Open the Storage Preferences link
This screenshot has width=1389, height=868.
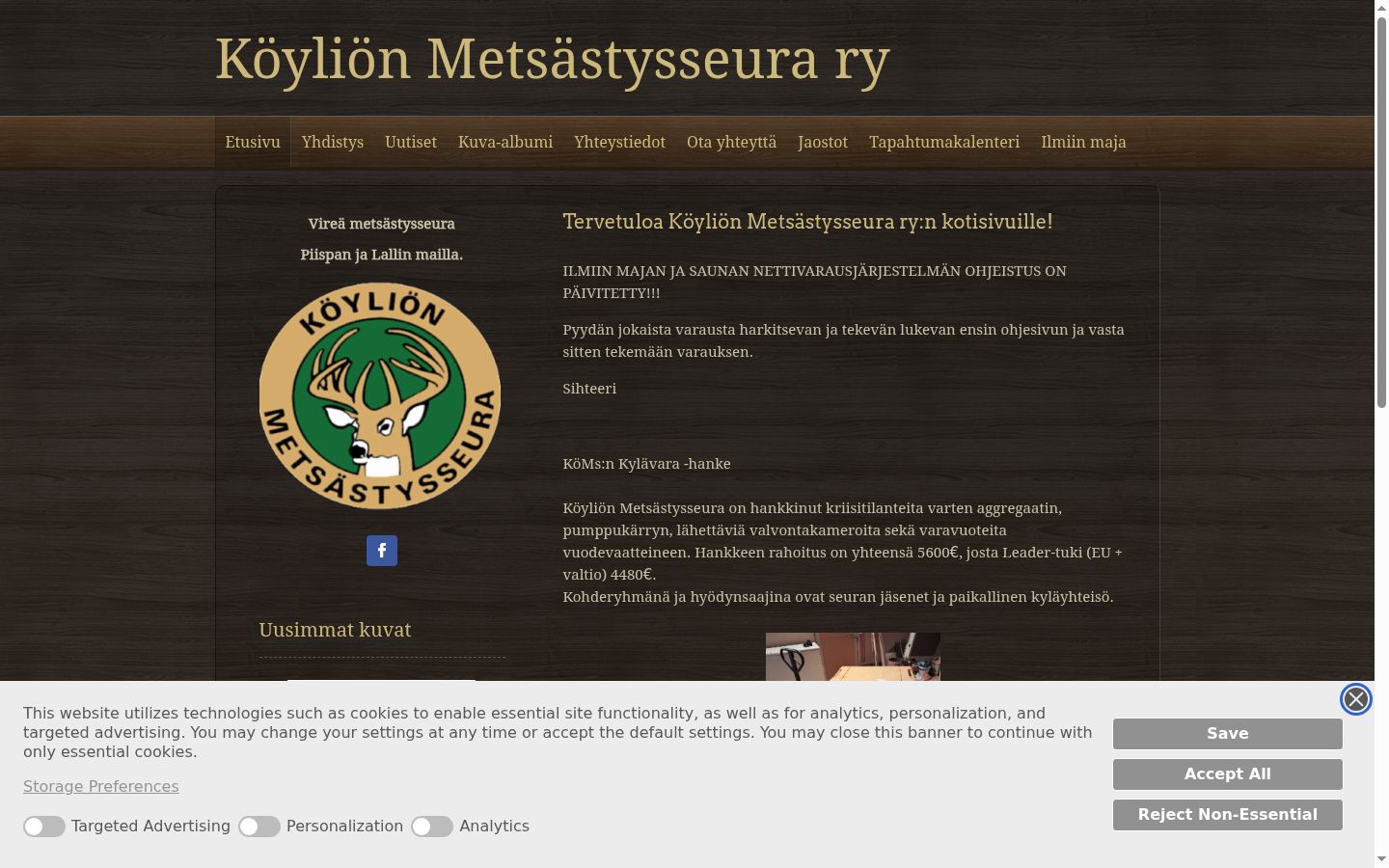pos(101,787)
